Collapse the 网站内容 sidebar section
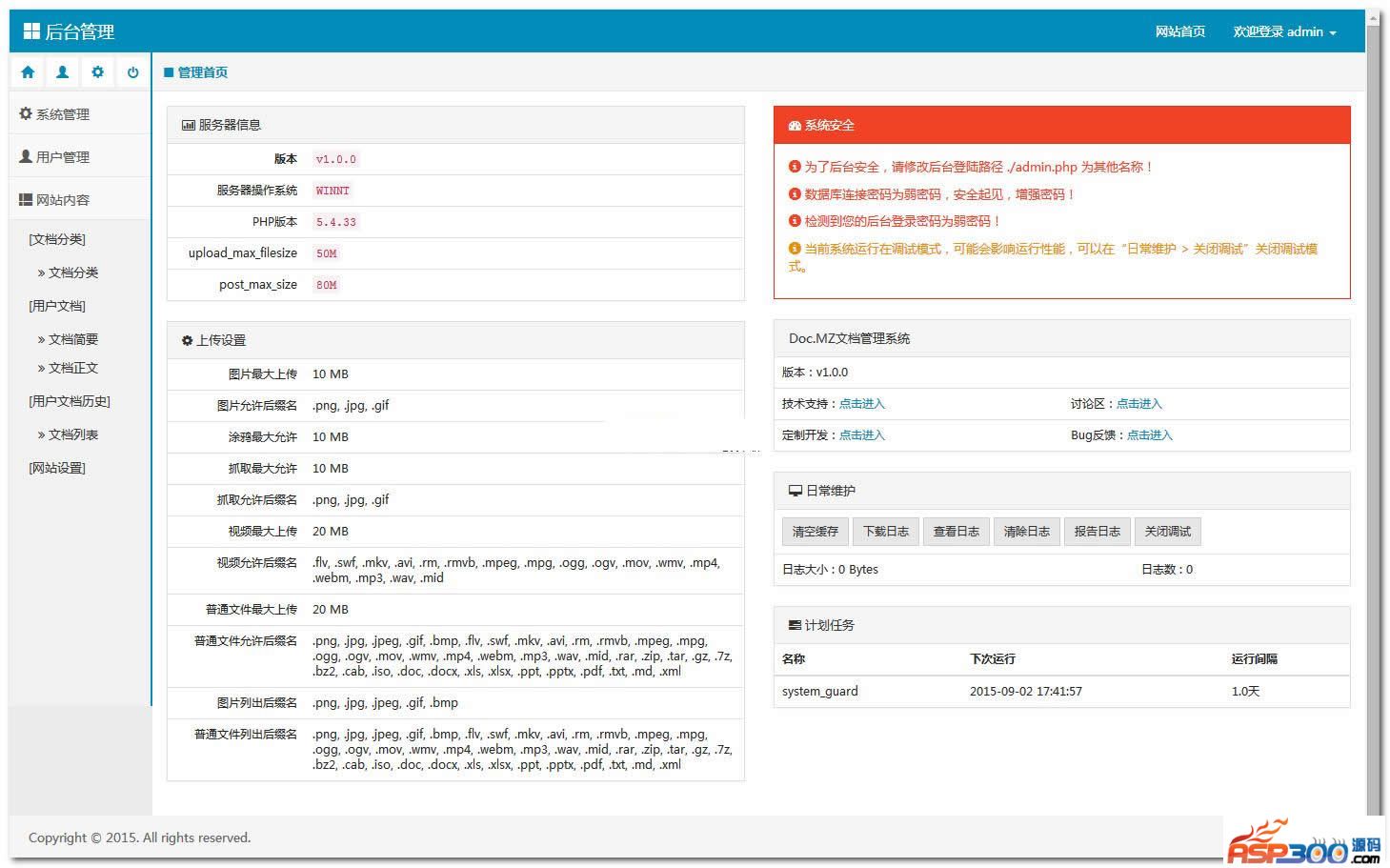Image resolution: width=1390 pixels, height=868 pixels. [55, 200]
